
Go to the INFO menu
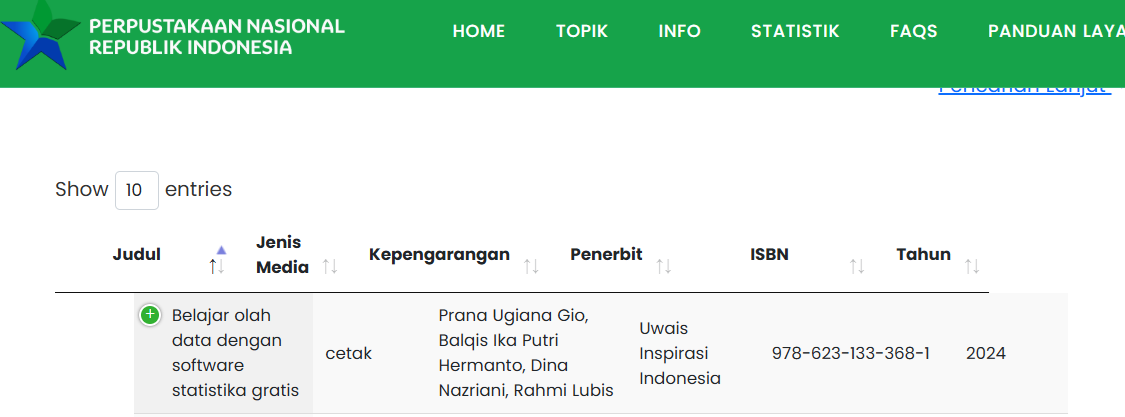pos(680,32)
